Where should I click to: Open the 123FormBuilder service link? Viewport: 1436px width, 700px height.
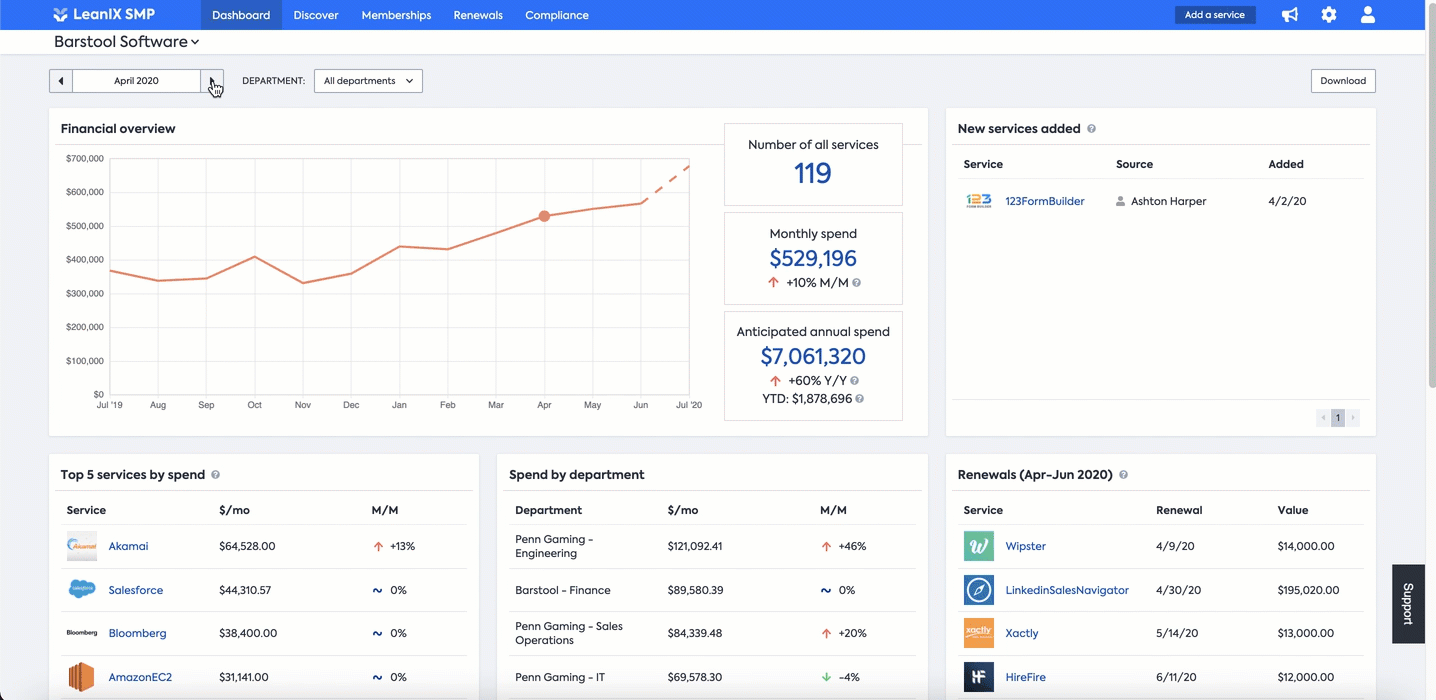coord(1045,201)
